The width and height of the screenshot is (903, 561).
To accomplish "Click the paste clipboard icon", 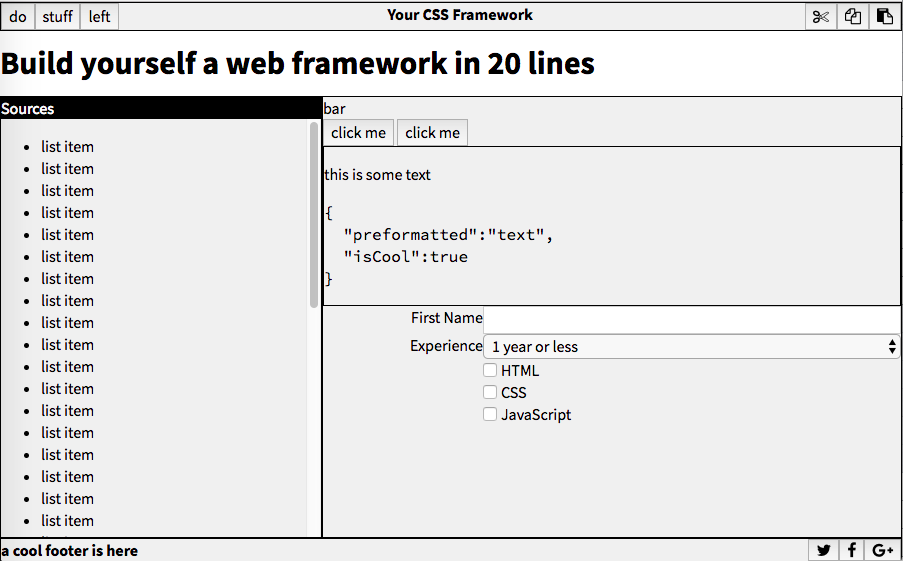I will 884,16.
